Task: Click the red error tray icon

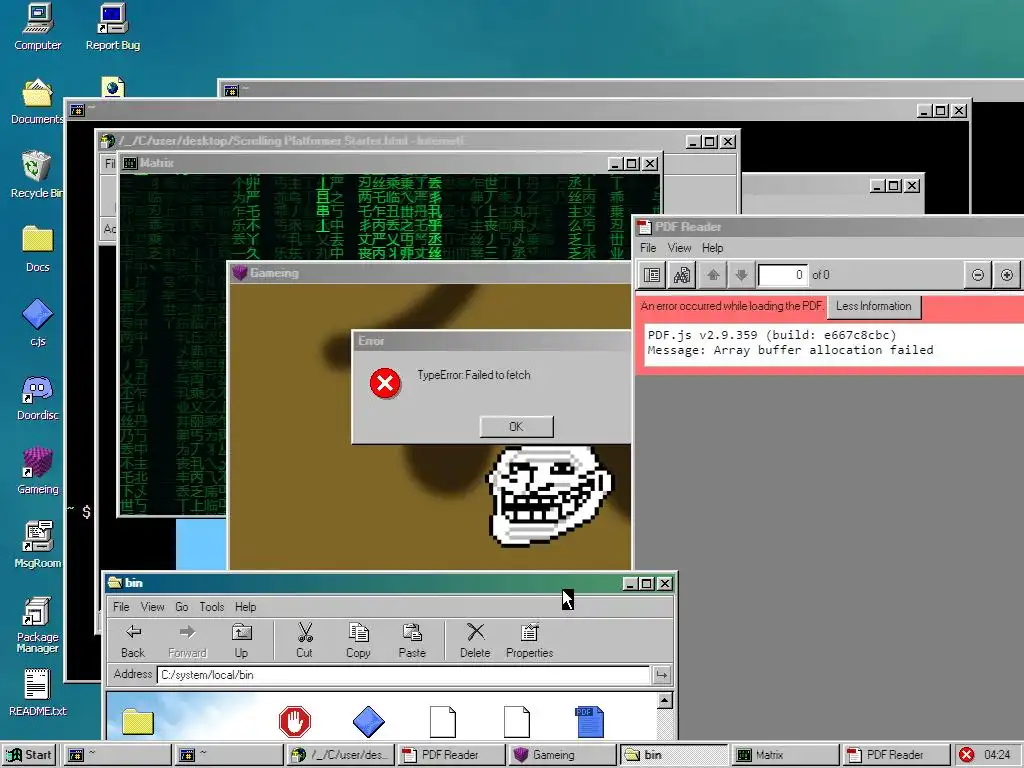Action: tap(967, 755)
